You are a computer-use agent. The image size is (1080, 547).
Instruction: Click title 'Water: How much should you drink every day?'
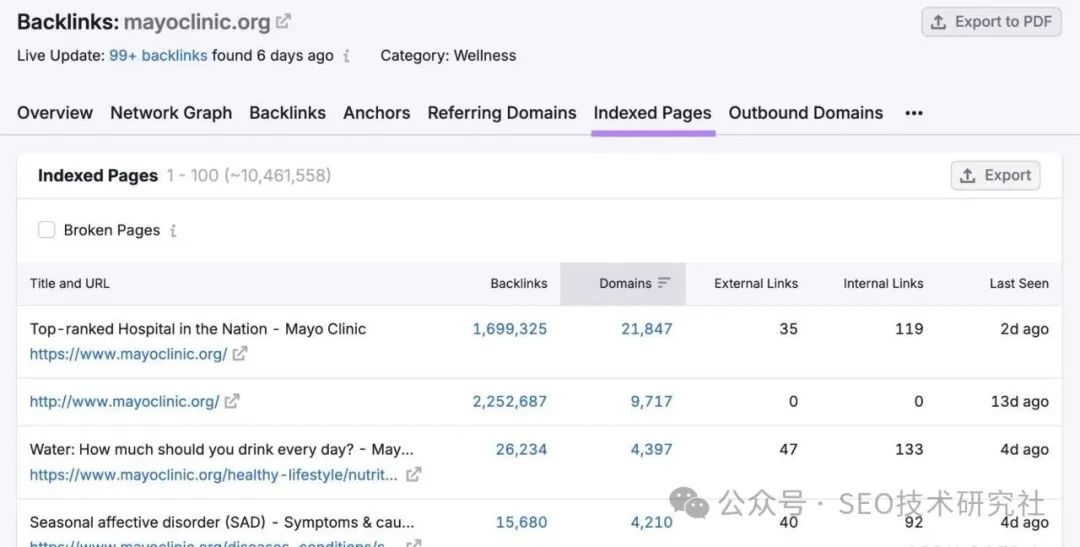(x=222, y=450)
